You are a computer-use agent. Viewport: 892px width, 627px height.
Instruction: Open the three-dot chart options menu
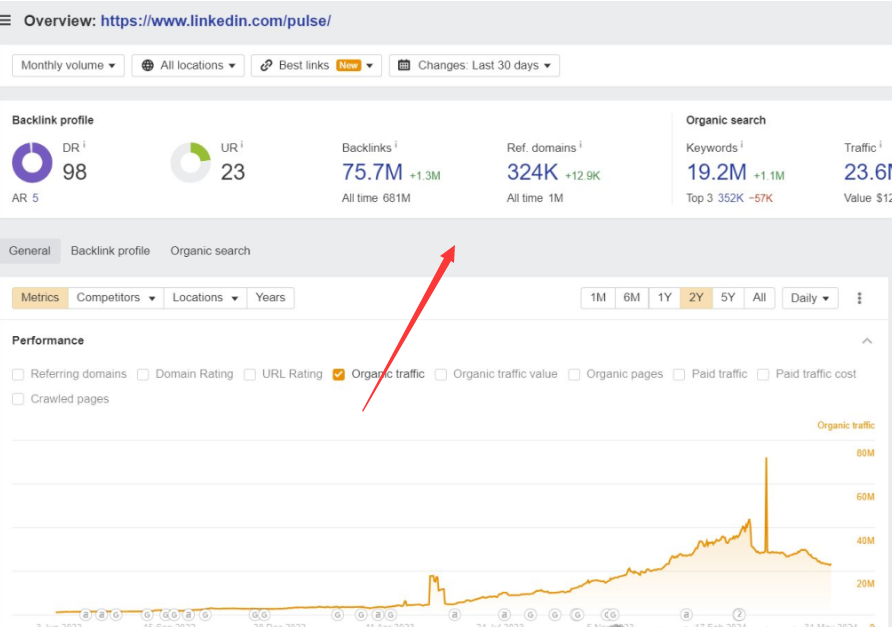[859, 298]
